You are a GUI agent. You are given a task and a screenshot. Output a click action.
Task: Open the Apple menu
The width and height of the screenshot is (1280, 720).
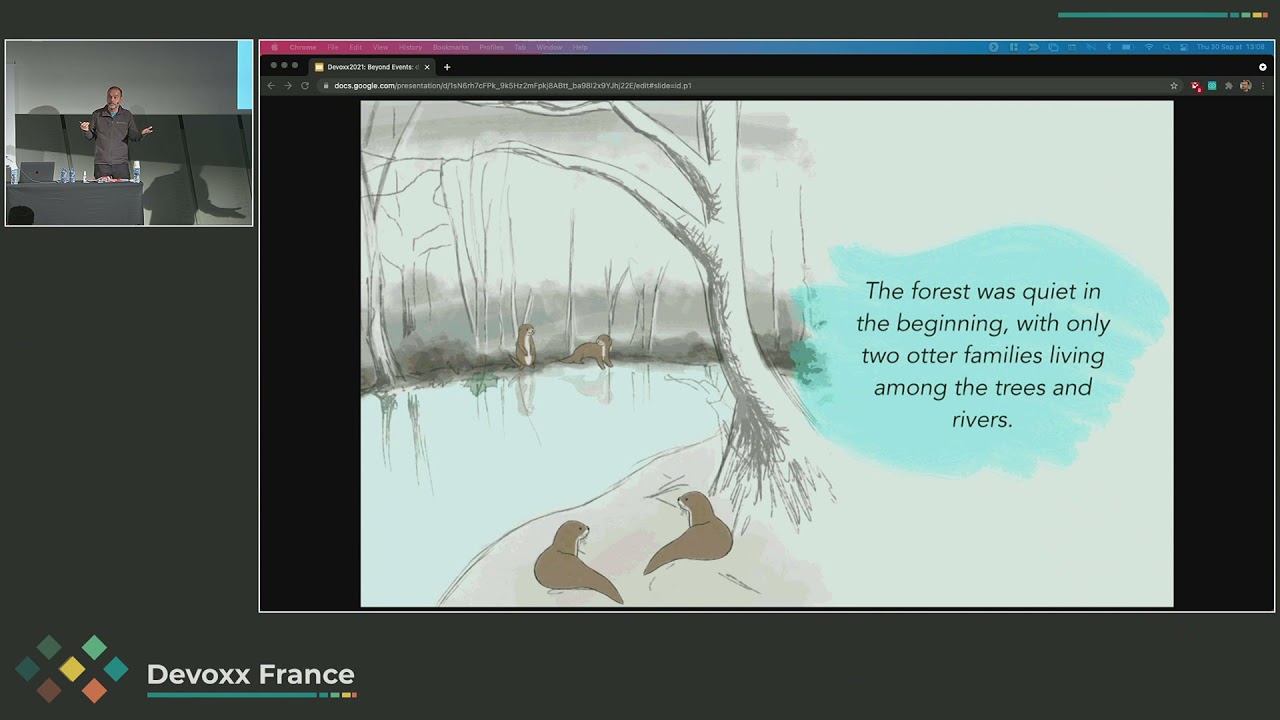[274, 47]
